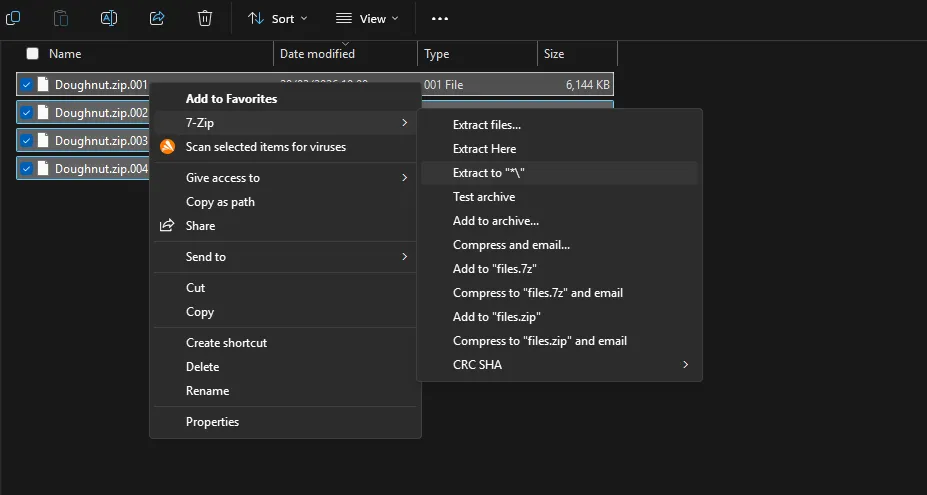Click the Doughnut.zip.004 file name
The height and width of the screenshot is (495, 927).
point(101,169)
